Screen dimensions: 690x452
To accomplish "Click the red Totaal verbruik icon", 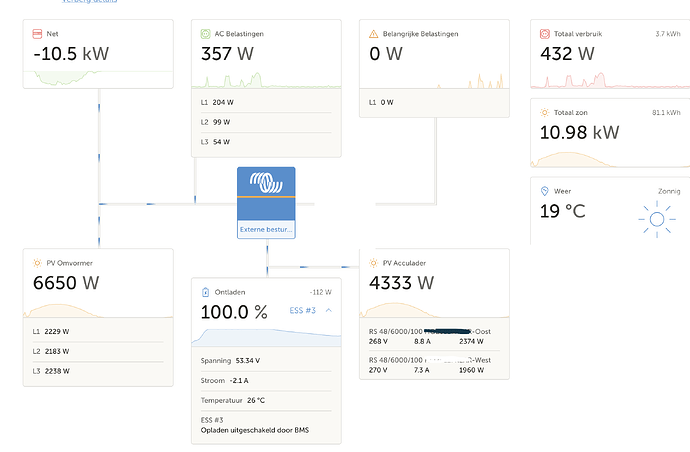I will click(545, 34).
